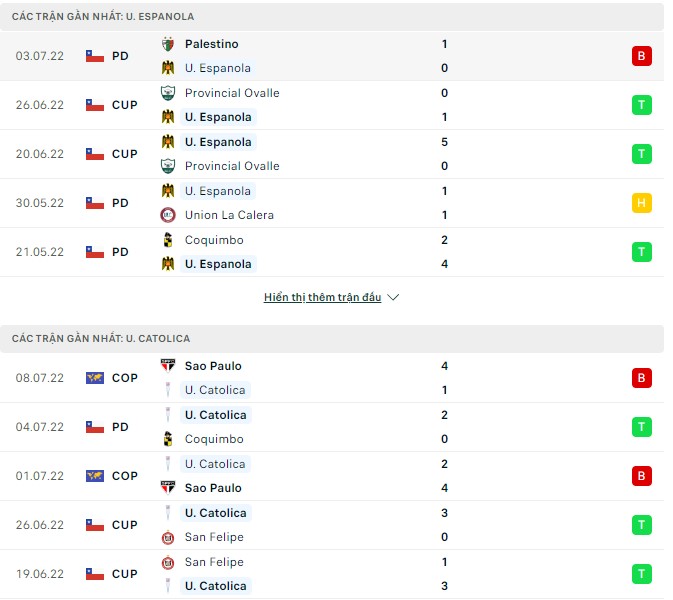
Task: Click the red B badge for Palestino match
Action: click(641, 56)
